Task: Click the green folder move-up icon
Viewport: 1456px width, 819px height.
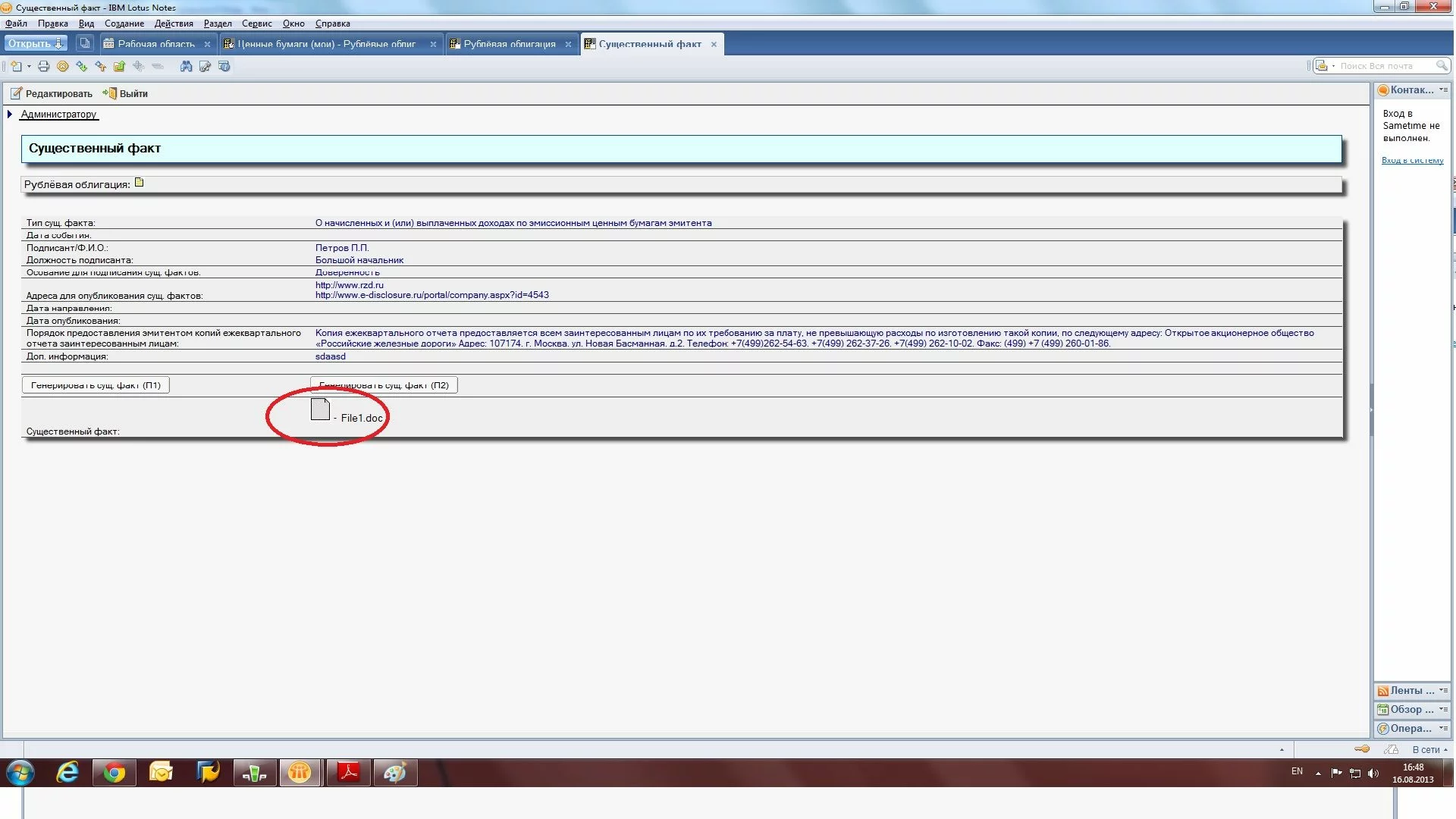Action: (x=119, y=67)
